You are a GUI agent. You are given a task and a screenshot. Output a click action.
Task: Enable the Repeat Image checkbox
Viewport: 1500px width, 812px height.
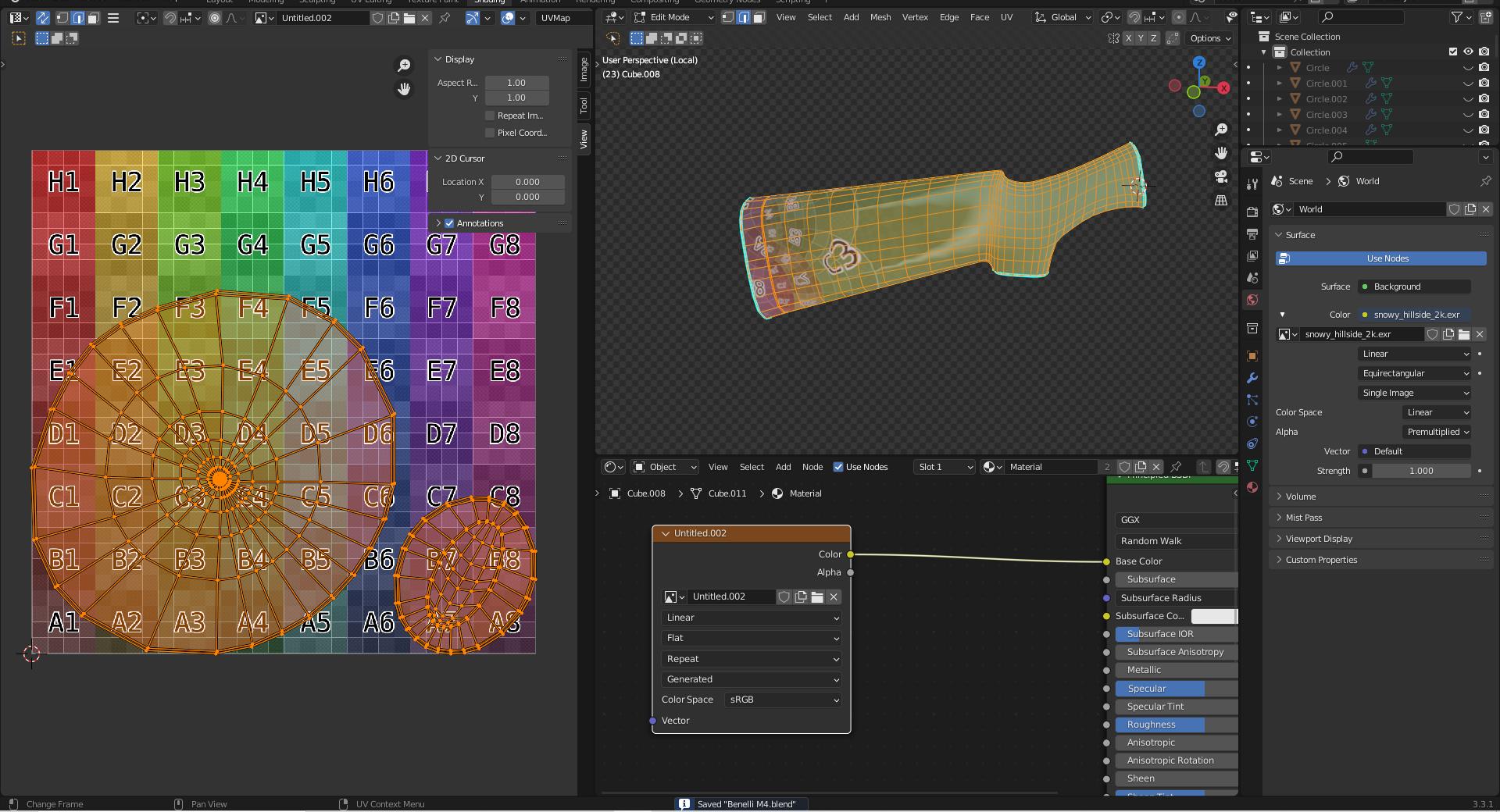tap(490, 116)
